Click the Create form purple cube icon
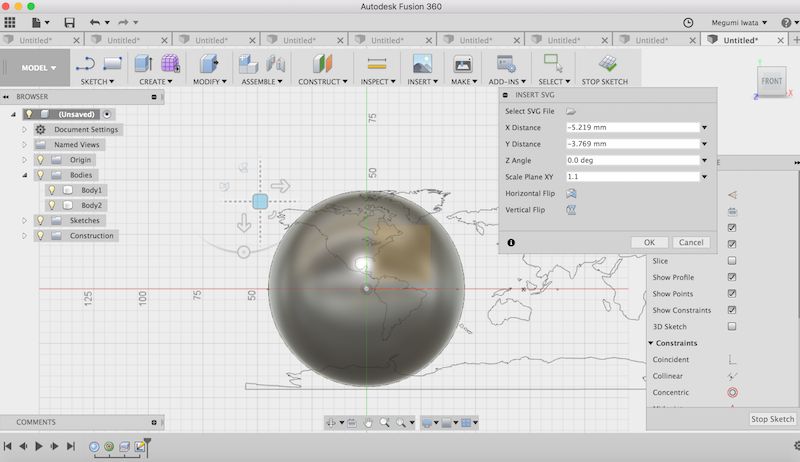 (x=170, y=64)
